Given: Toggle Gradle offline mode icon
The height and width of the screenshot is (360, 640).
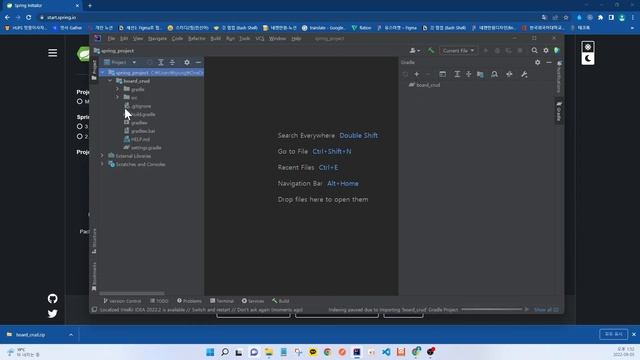Looking at the screenshot, I should tap(509, 74).
